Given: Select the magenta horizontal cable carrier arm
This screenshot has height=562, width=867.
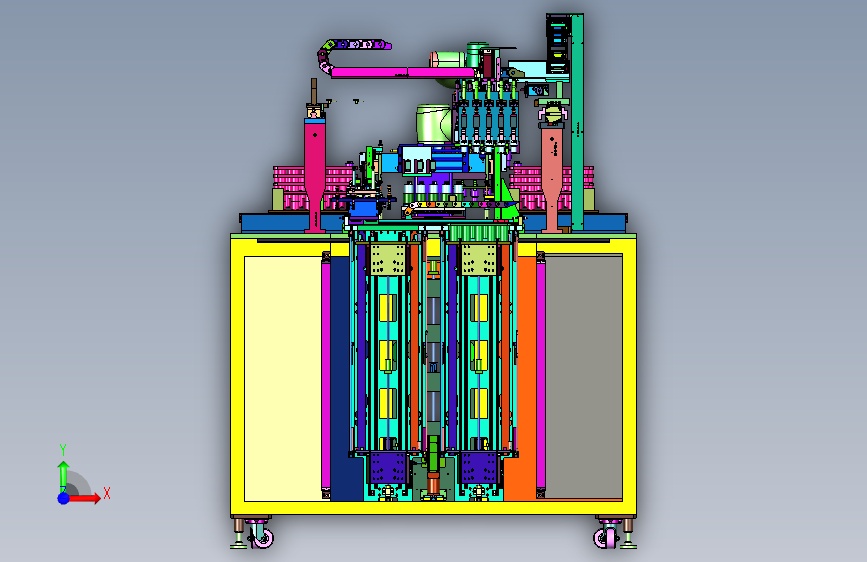Looking at the screenshot, I should [403, 72].
